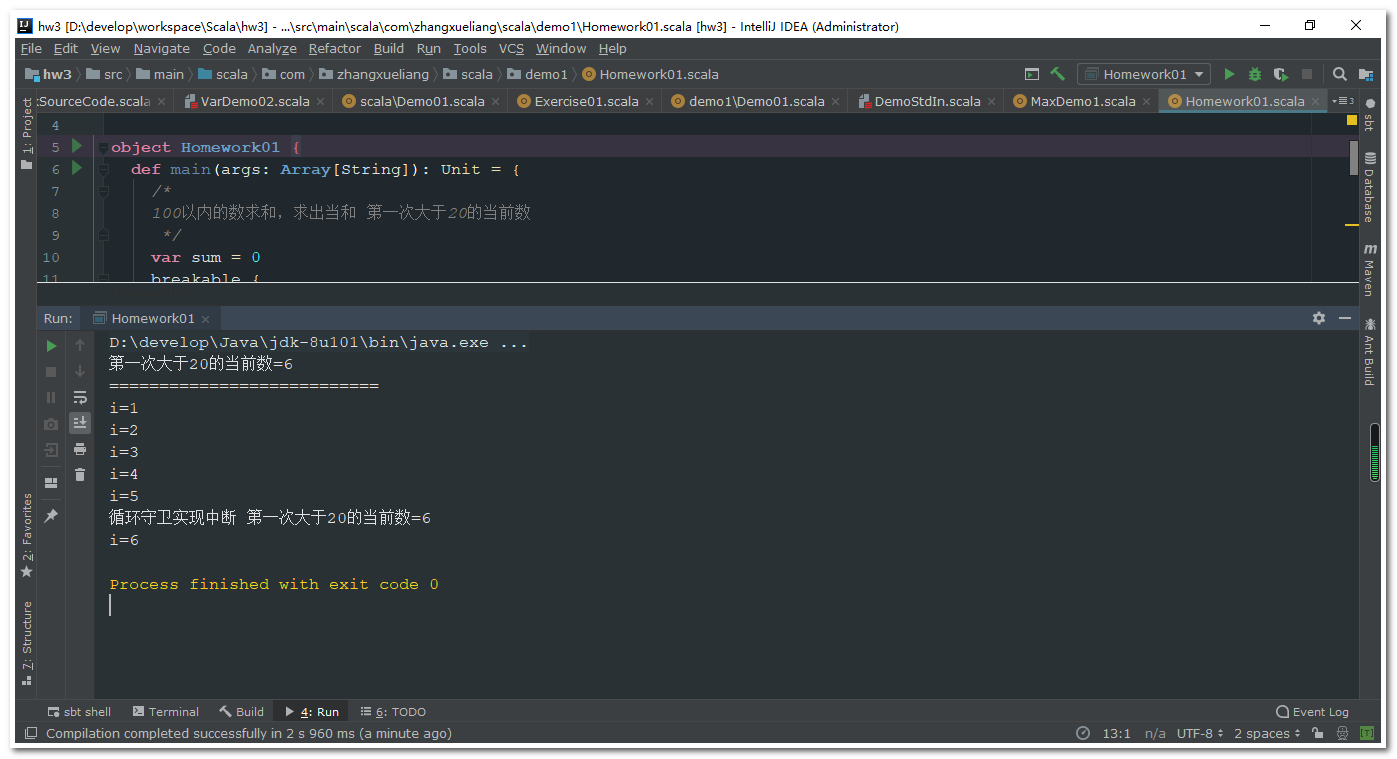Click the background tasks icon left of 13:1
This screenshot has height=759, width=1397.
click(1083, 734)
